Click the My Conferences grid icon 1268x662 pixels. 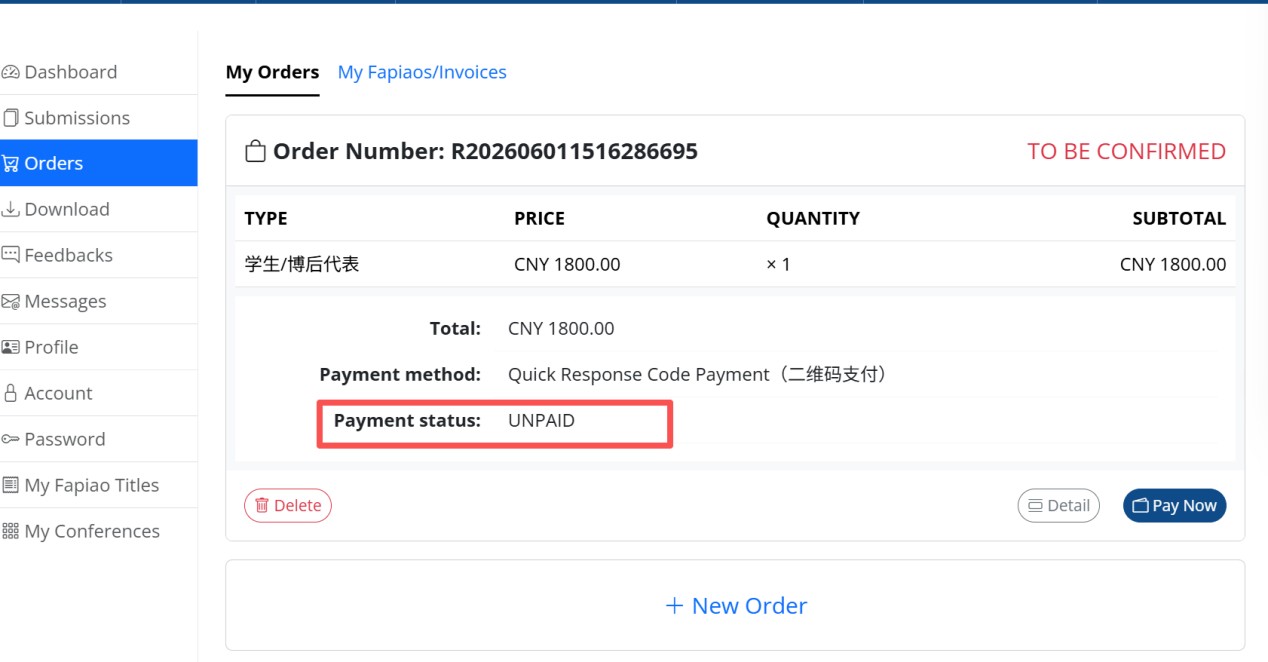coord(11,531)
